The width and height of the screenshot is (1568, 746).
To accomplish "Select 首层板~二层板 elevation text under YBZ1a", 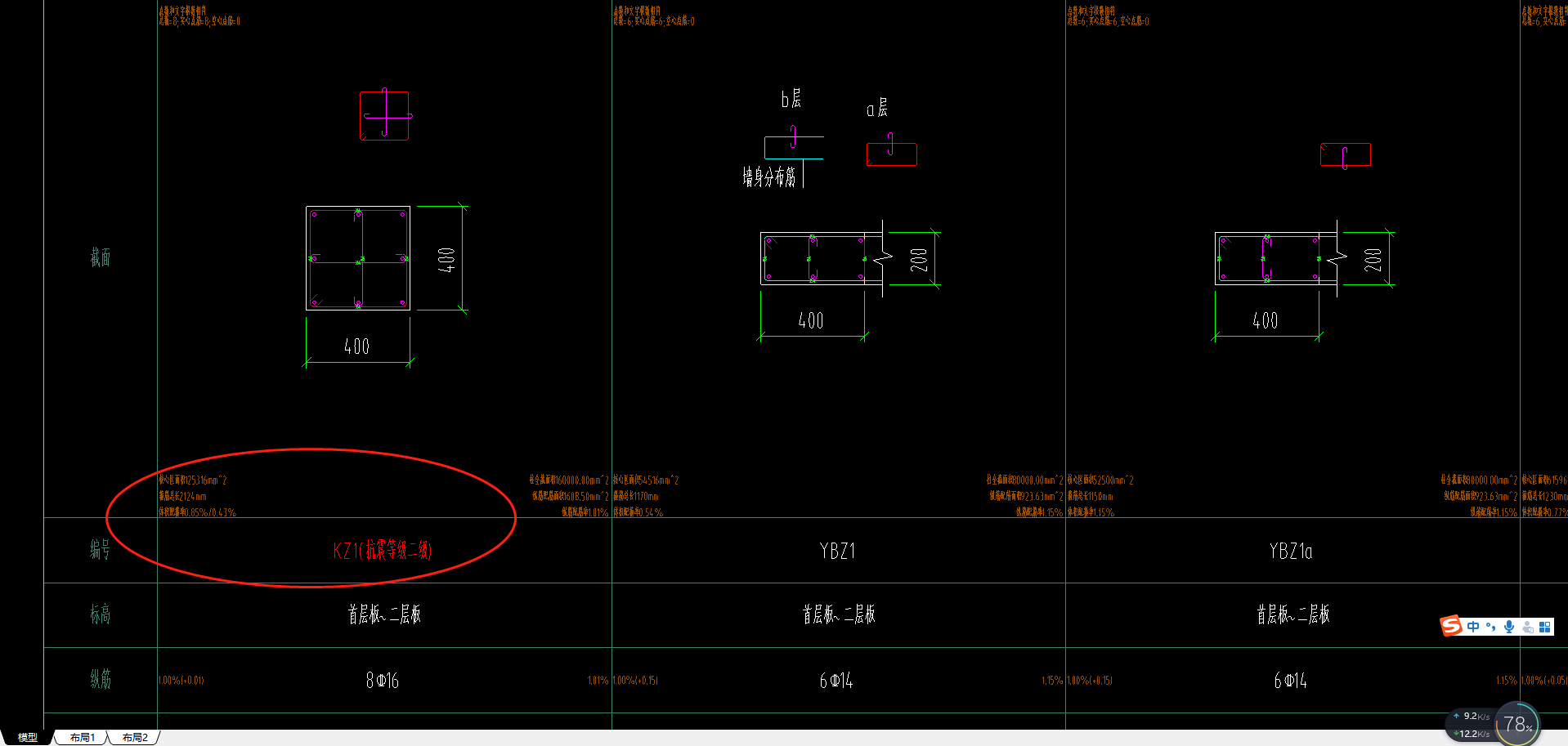I will 1293,614.
